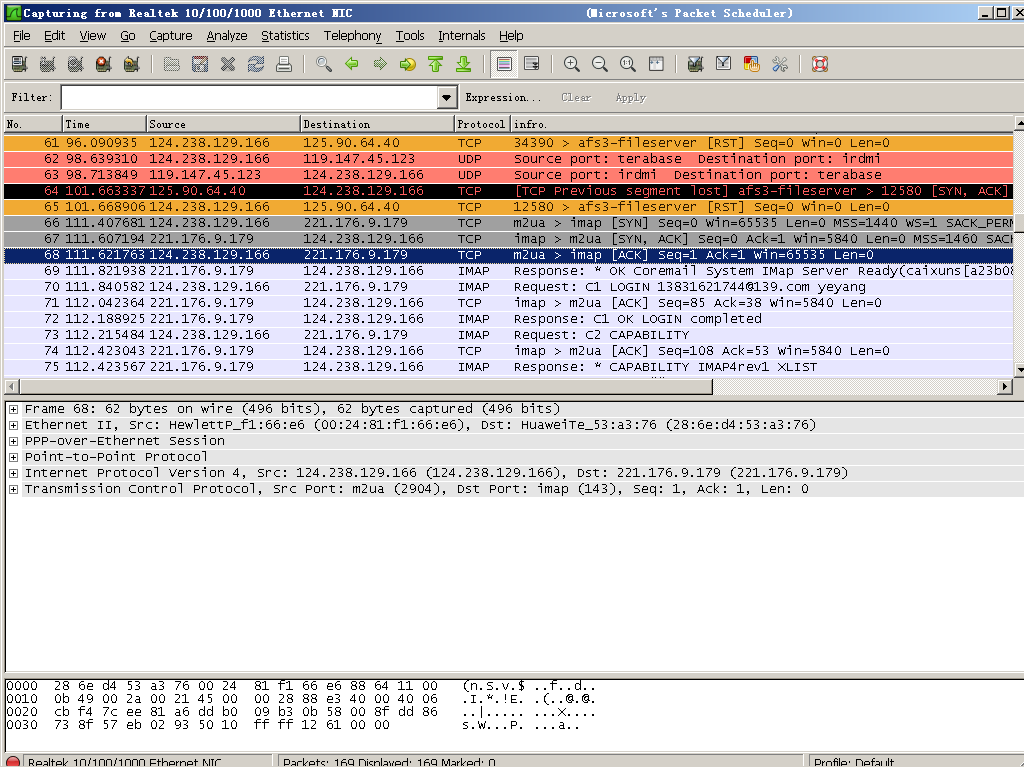1024x768 pixels.
Task: Click the Clear filter button
Action: coord(576,97)
